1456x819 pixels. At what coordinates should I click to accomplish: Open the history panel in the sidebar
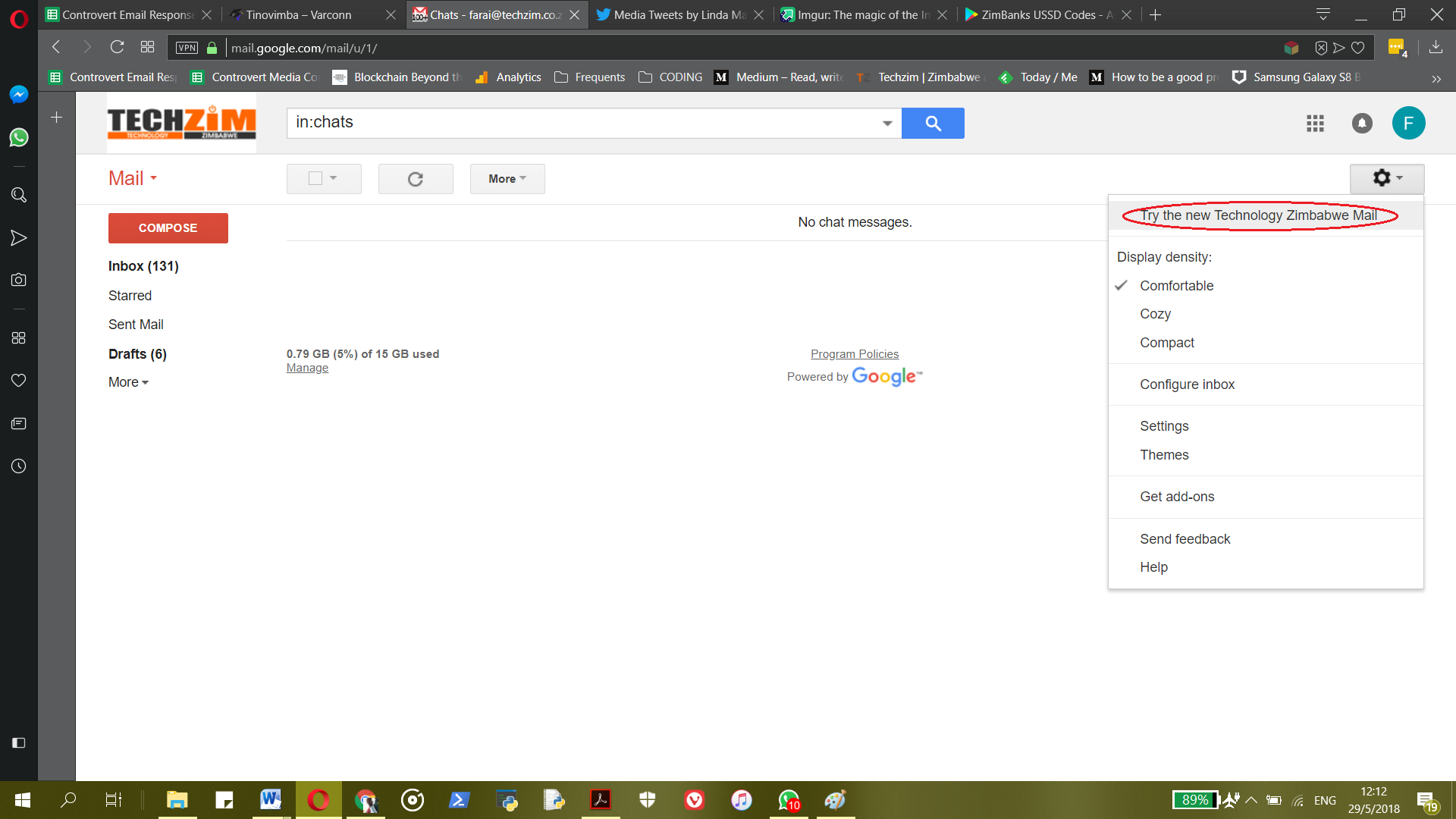pyautogui.click(x=18, y=466)
